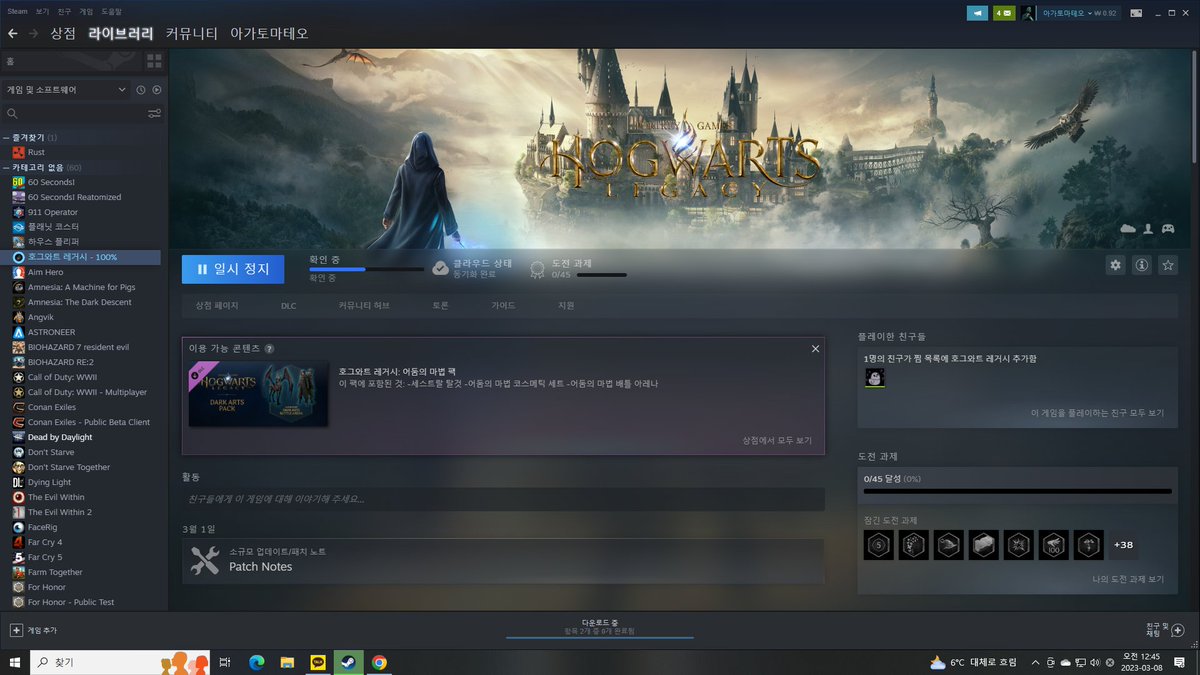This screenshot has height=675, width=1200.
Task: Click the profile avatar picture
Action: [x=1028, y=13]
